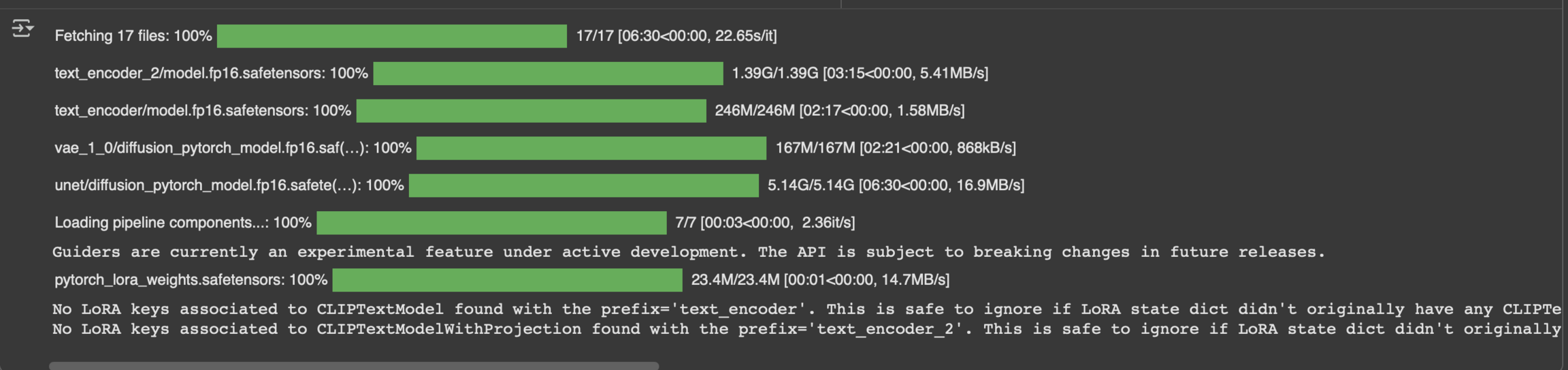Click the CLIPTextModel 'text_encoder' LoRA warning line

[x=803, y=309]
